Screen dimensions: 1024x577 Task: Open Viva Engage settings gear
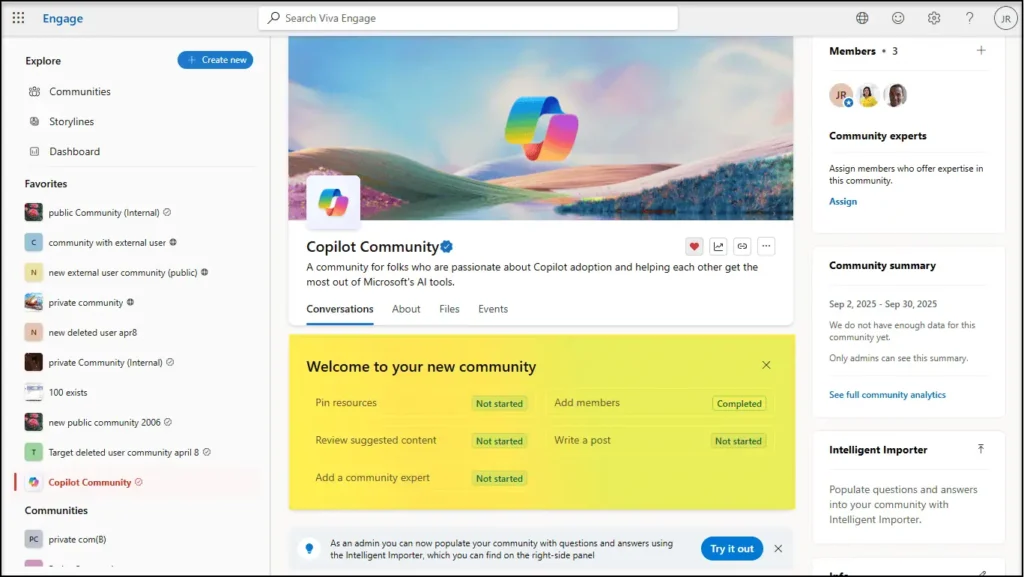click(x=933, y=17)
